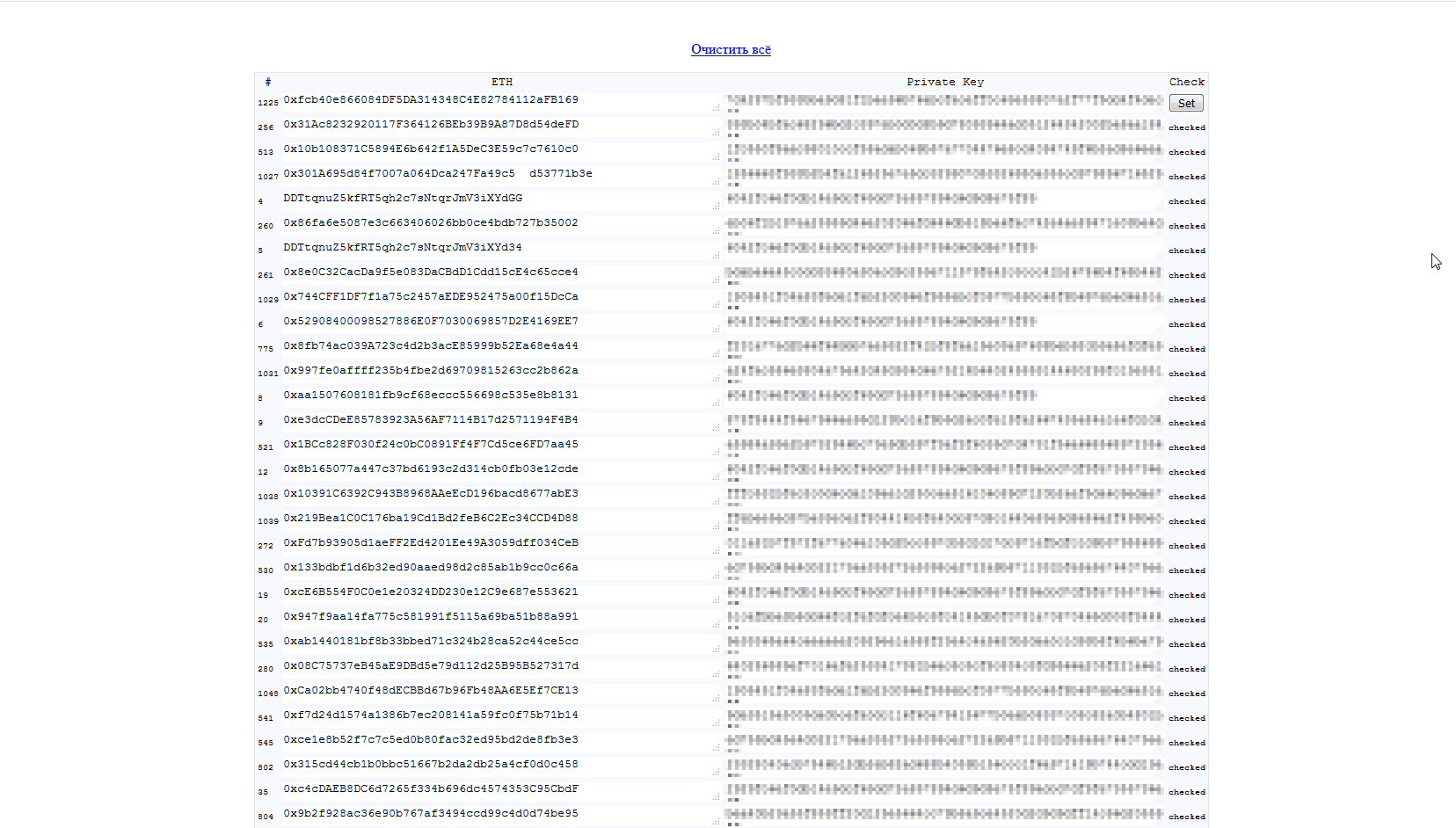Select row number 256
Image resolution: width=1456 pixels, height=828 pixels.
click(266, 127)
